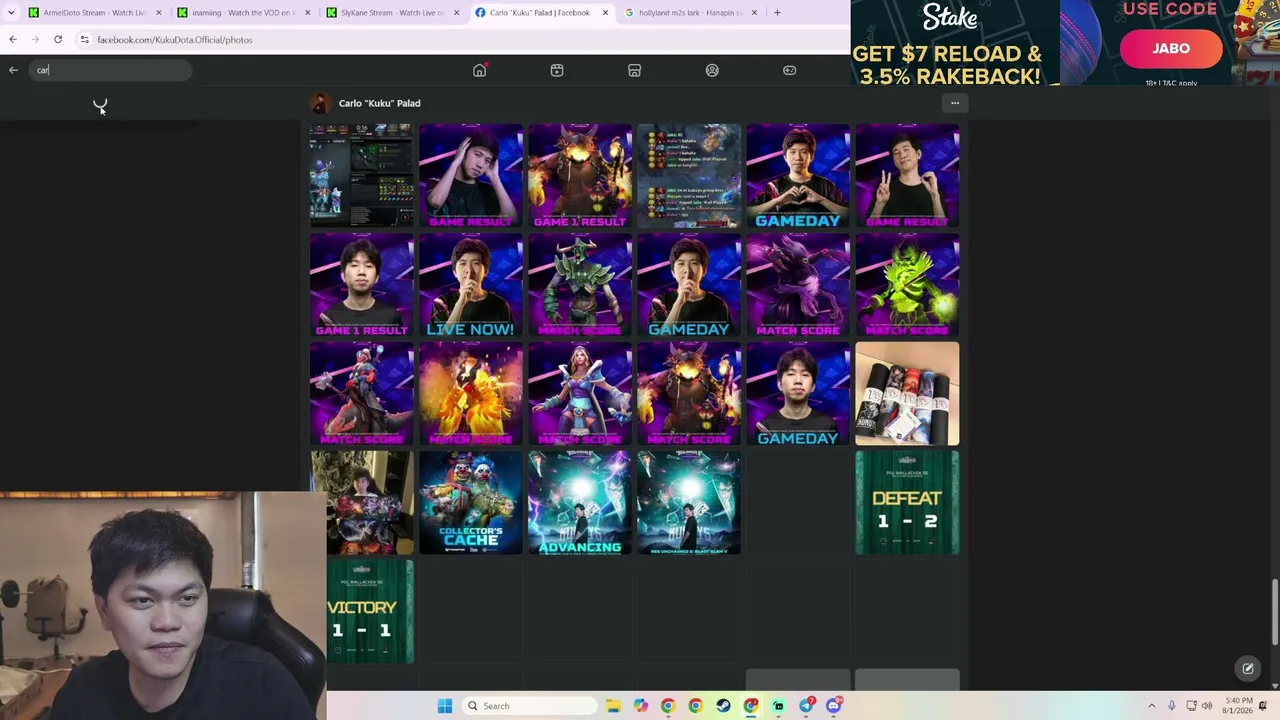Open three-dot options menu on page header
The width and height of the screenshot is (1280, 720).
pos(955,103)
